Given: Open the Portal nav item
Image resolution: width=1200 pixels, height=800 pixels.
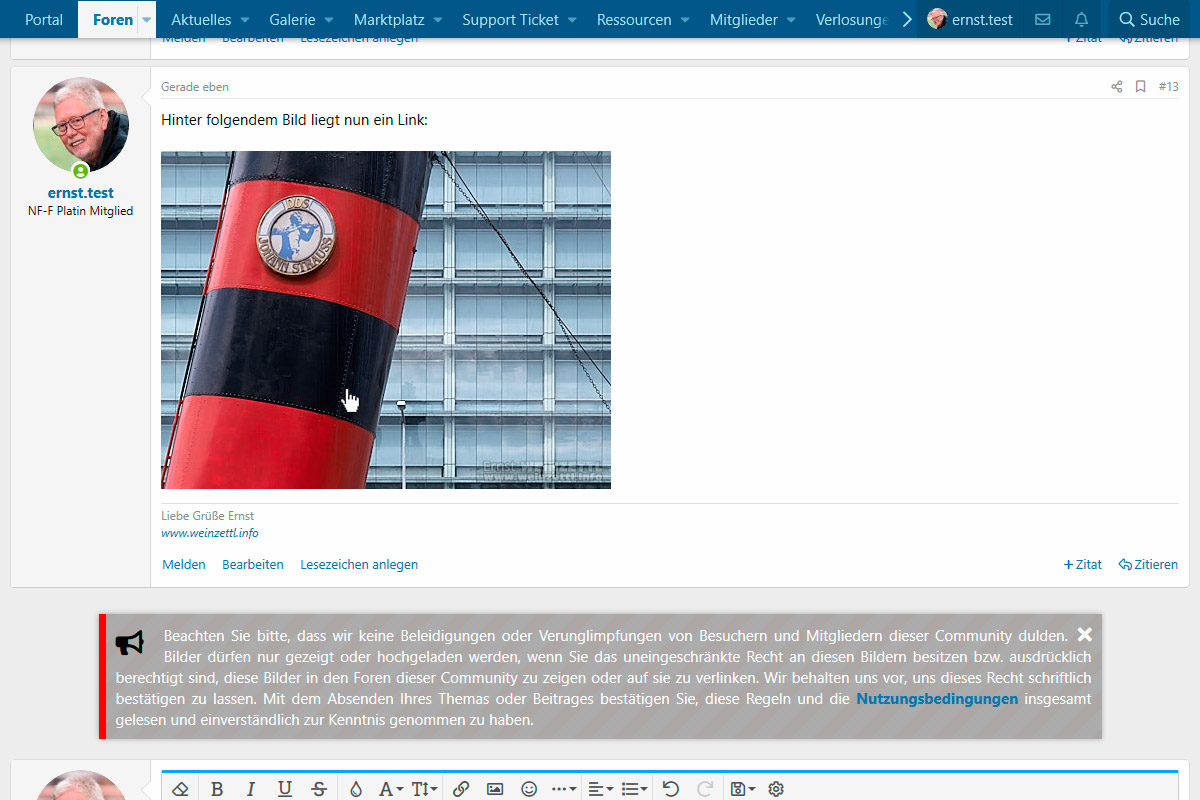Looking at the screenshot, I should tap(44, 19).
